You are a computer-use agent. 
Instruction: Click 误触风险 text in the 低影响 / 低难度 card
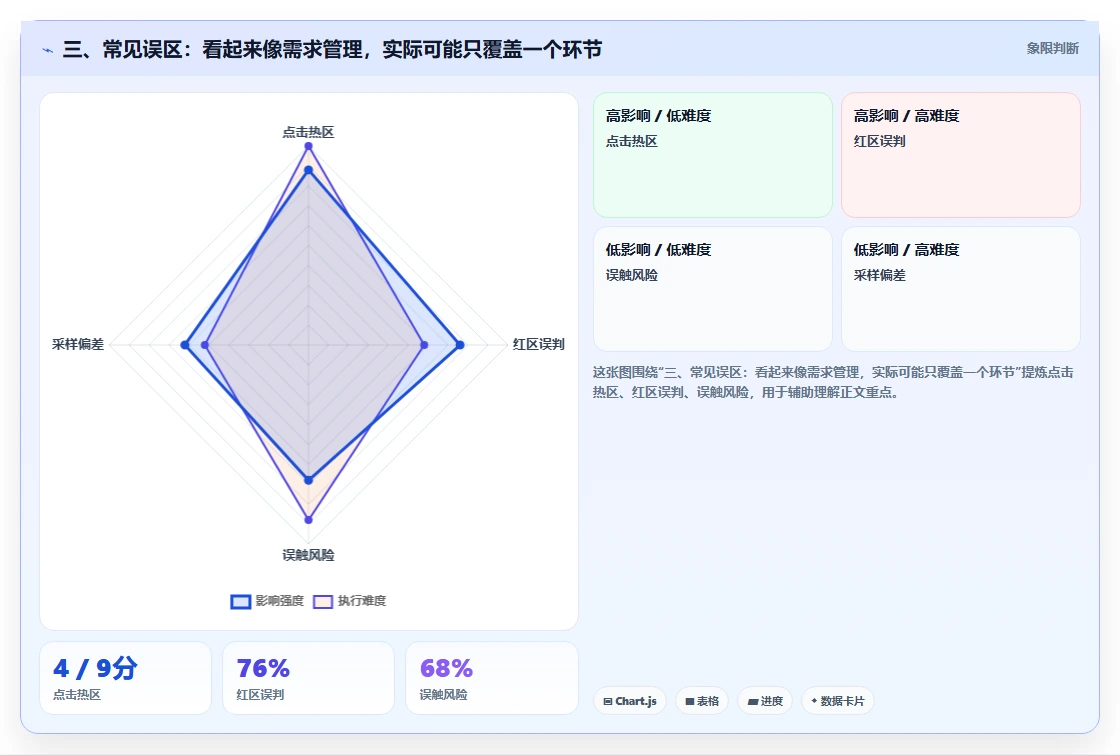click(x=631, y=275)
